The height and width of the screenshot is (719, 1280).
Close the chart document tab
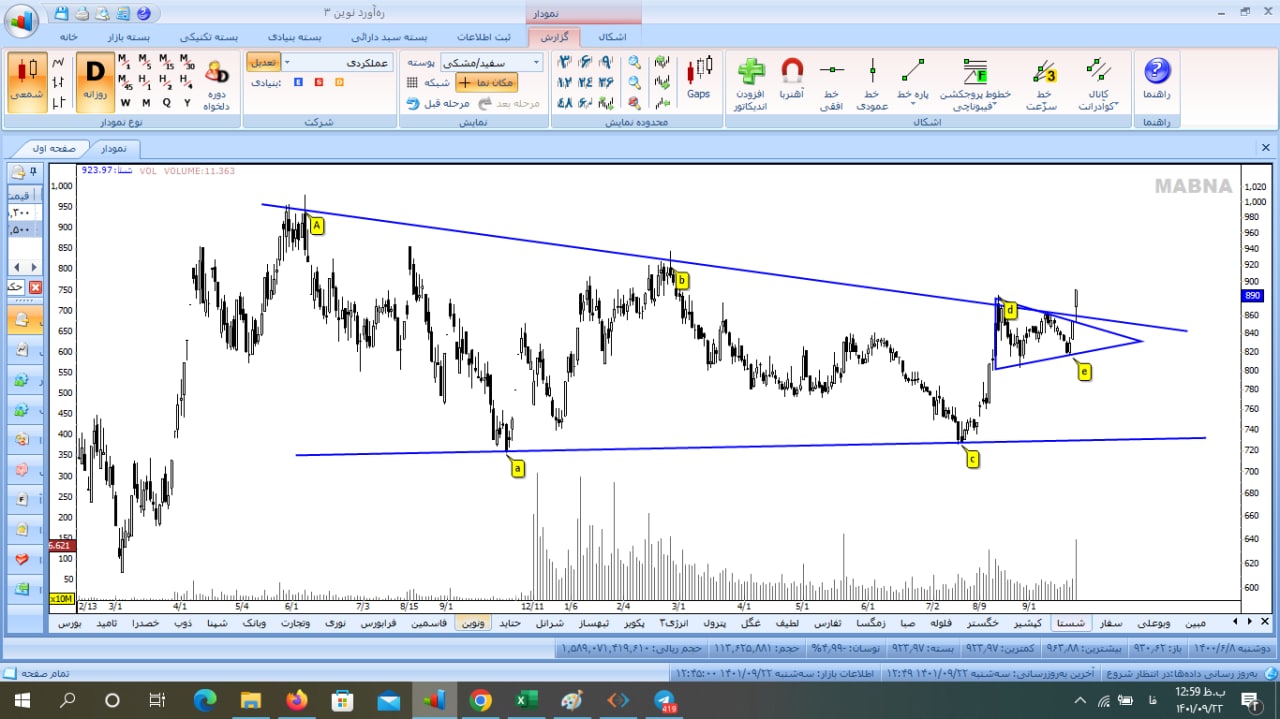(1265, 147)
